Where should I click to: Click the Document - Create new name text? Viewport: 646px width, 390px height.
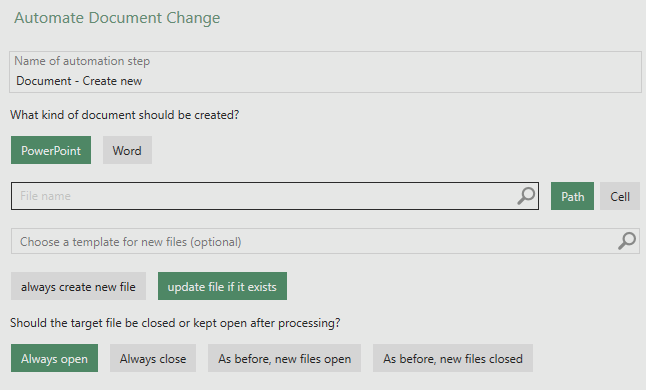coord(79,81)
